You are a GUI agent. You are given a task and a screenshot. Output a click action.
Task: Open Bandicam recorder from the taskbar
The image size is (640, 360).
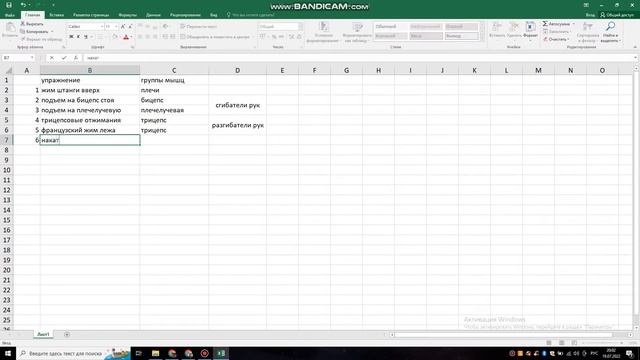[204, 353]
